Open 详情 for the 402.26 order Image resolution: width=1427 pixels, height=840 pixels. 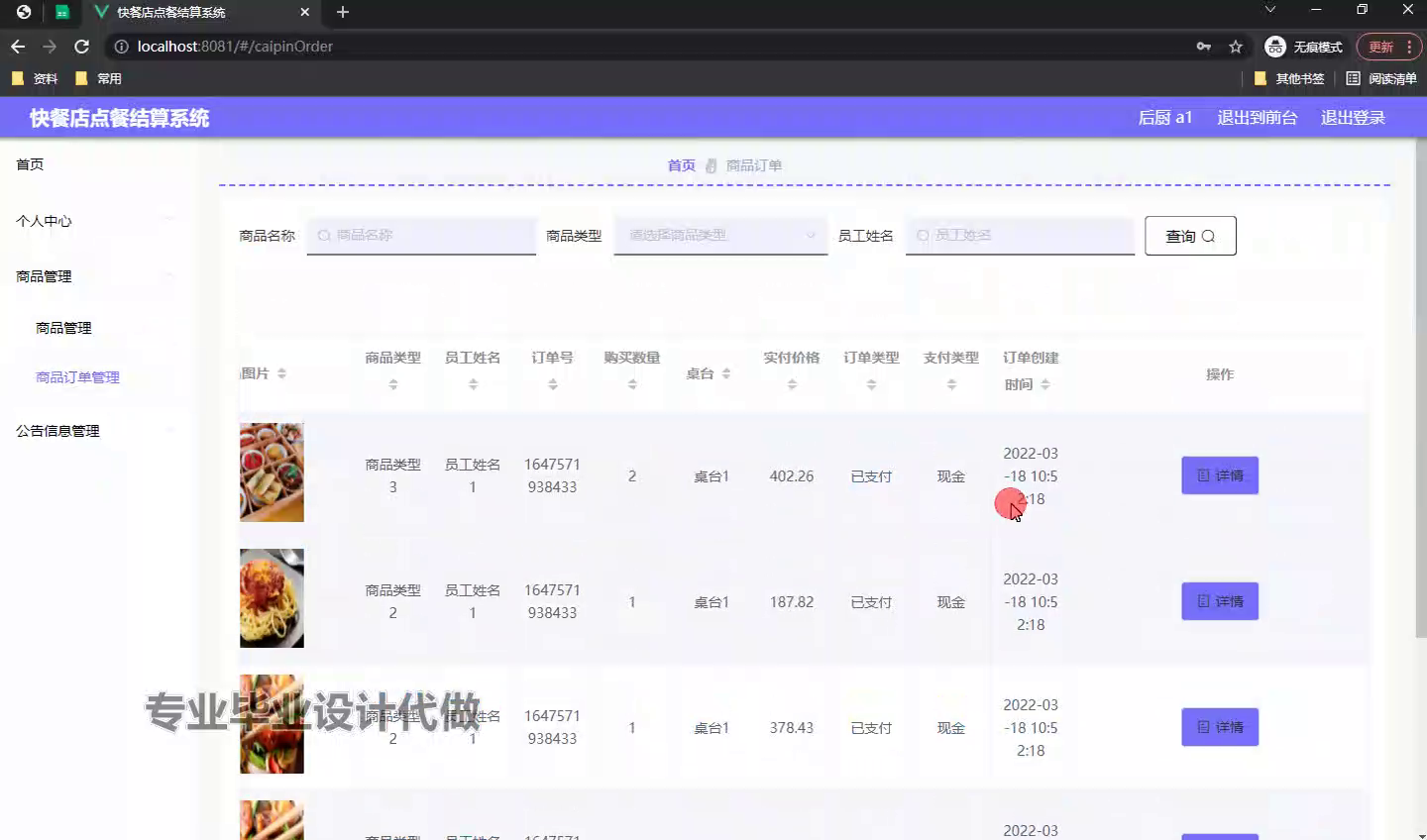coord(1220,475)
